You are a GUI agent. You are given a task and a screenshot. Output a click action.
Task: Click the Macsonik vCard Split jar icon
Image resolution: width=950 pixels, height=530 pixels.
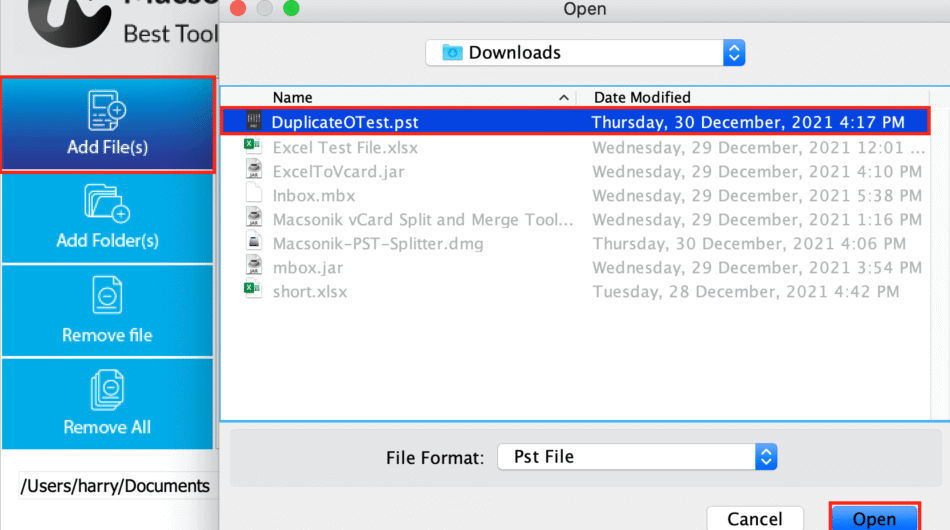[x=254, y=217]
